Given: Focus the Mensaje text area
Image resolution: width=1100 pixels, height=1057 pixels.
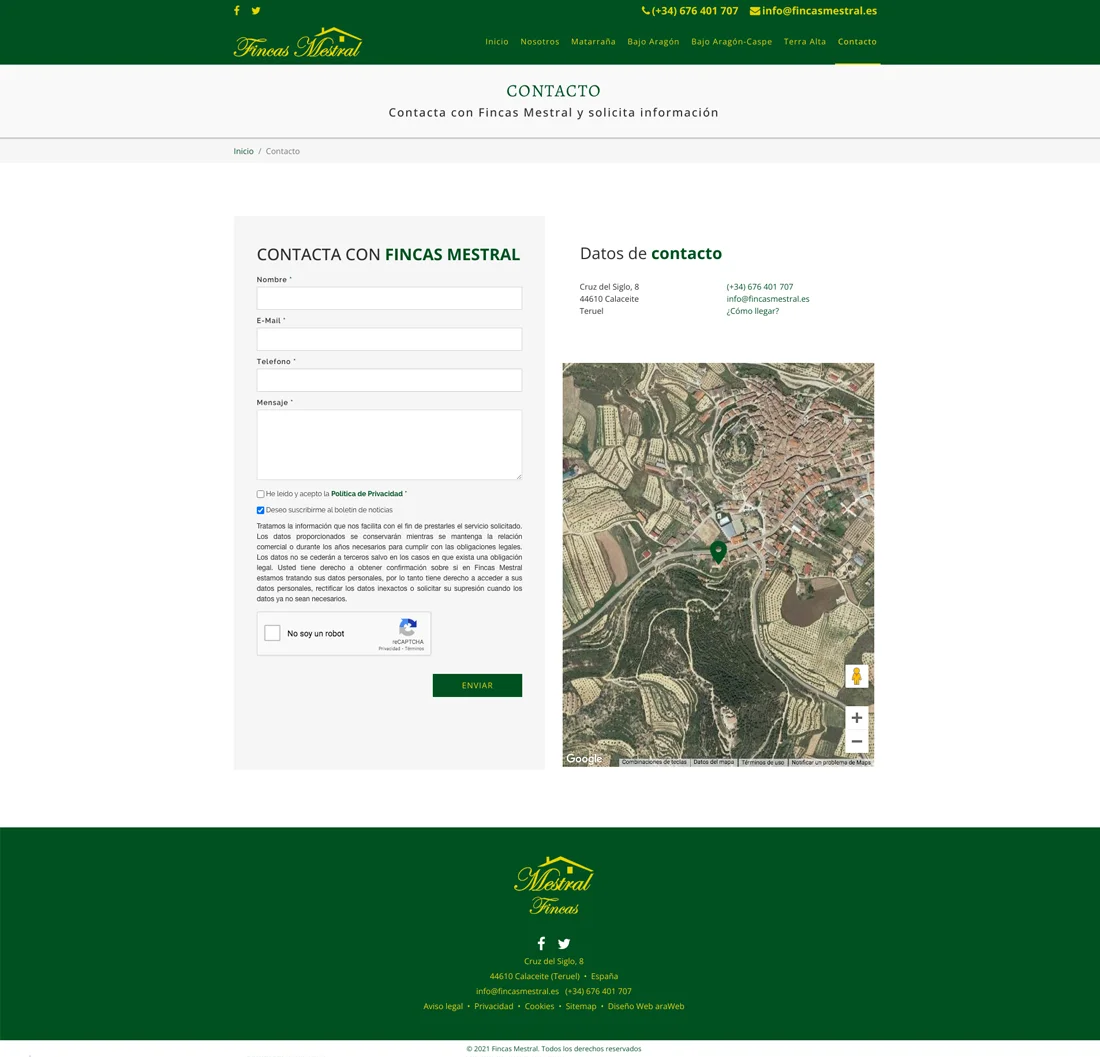Looking at the screenshot, I should tap(389, 445).
